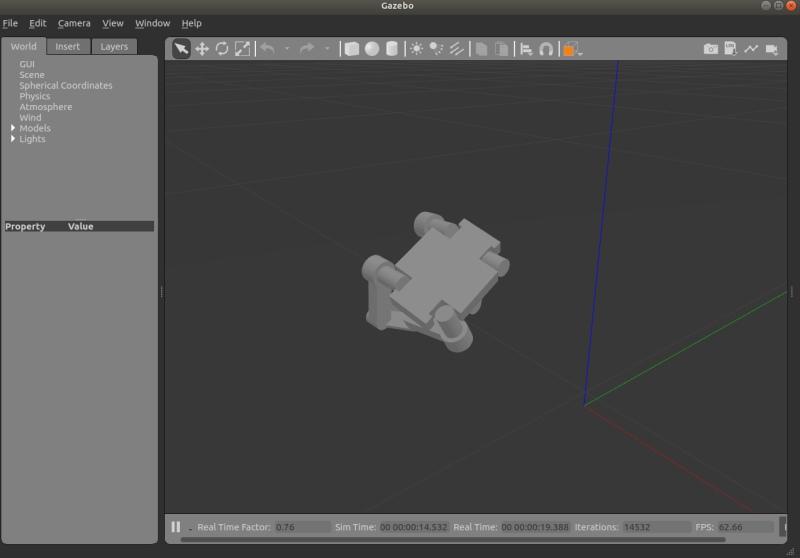Click the Iterations value field
The width and height of the screenshot is (800, 558).
pos(657,527)
